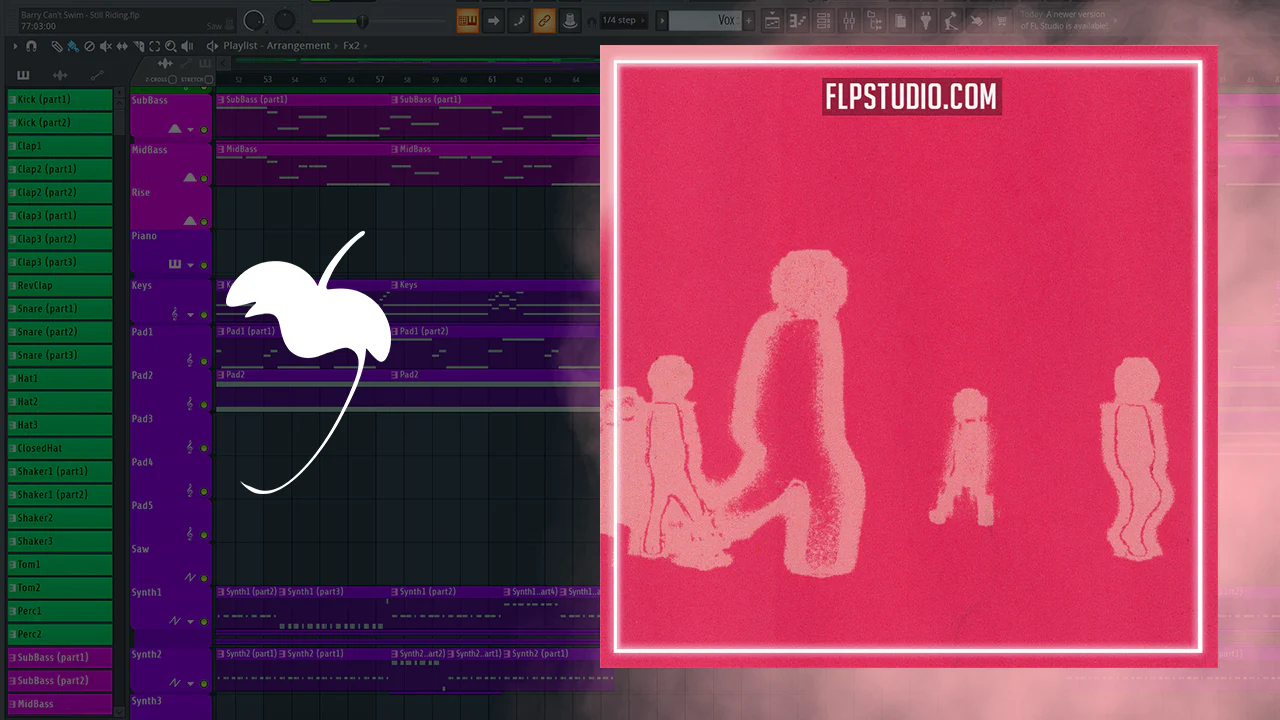Click the speaker icon before Playlist title
Image resolution: width=1280 pixels, height=720 pixels.
[212, 46]
